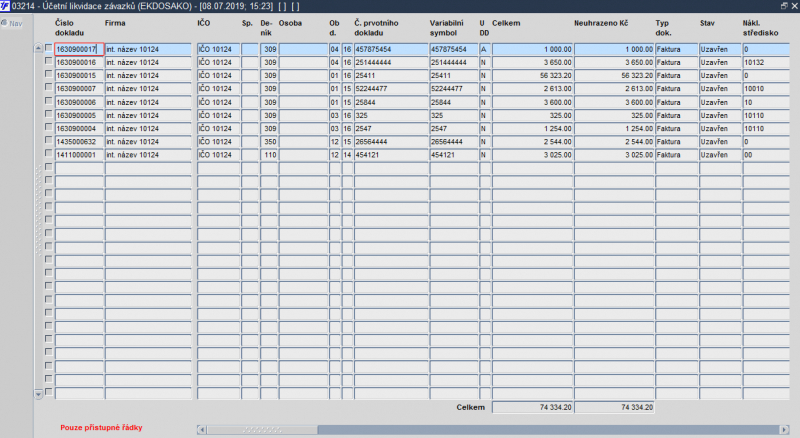The width and height of the screenshot is (800, 438).
Task: Select document number field 1630900016
Action: (79, 62)
